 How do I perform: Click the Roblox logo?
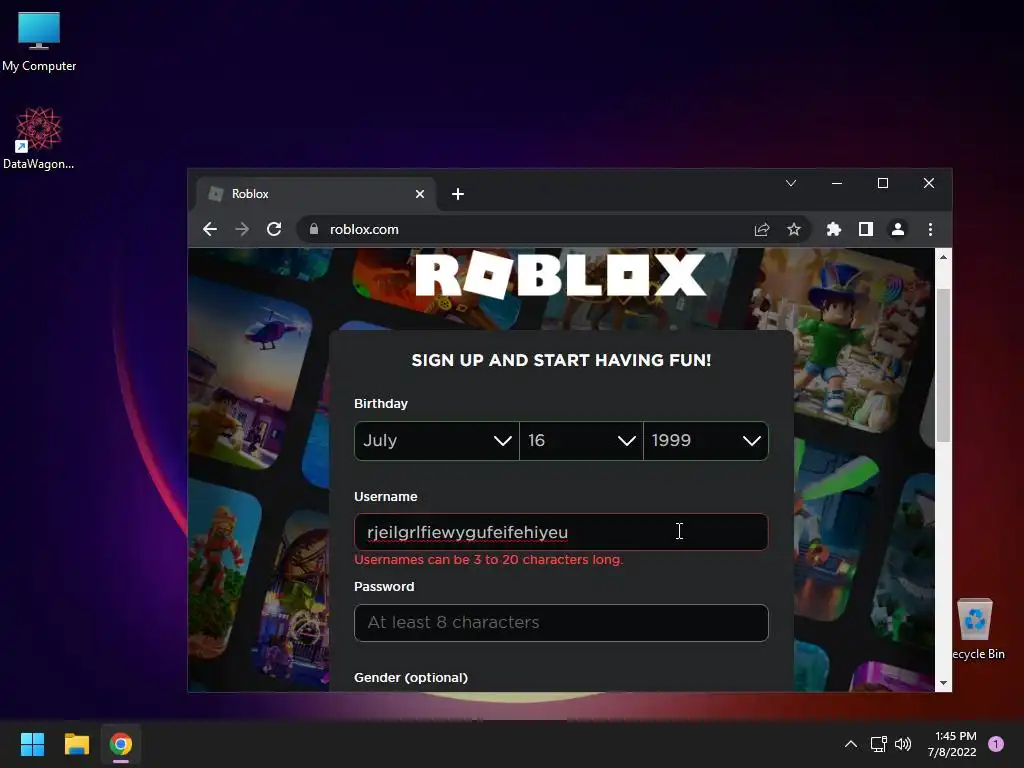[x=560, y=275]
